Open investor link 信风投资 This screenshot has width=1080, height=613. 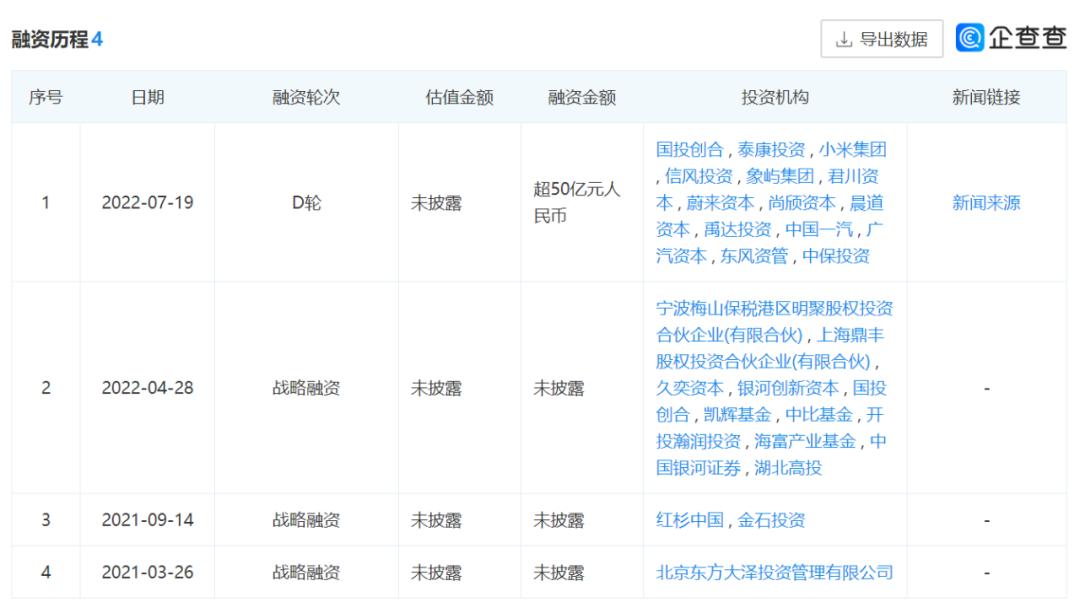pos(698,176)
